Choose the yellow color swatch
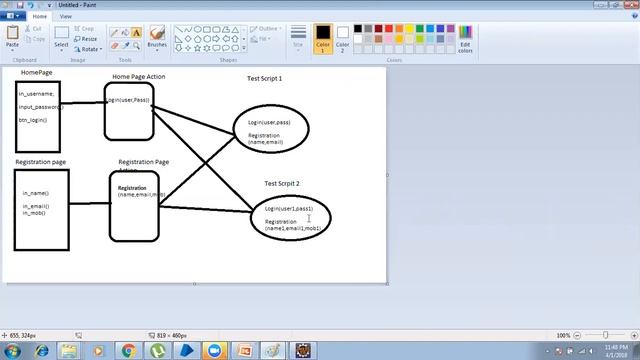 click(409, 29)
